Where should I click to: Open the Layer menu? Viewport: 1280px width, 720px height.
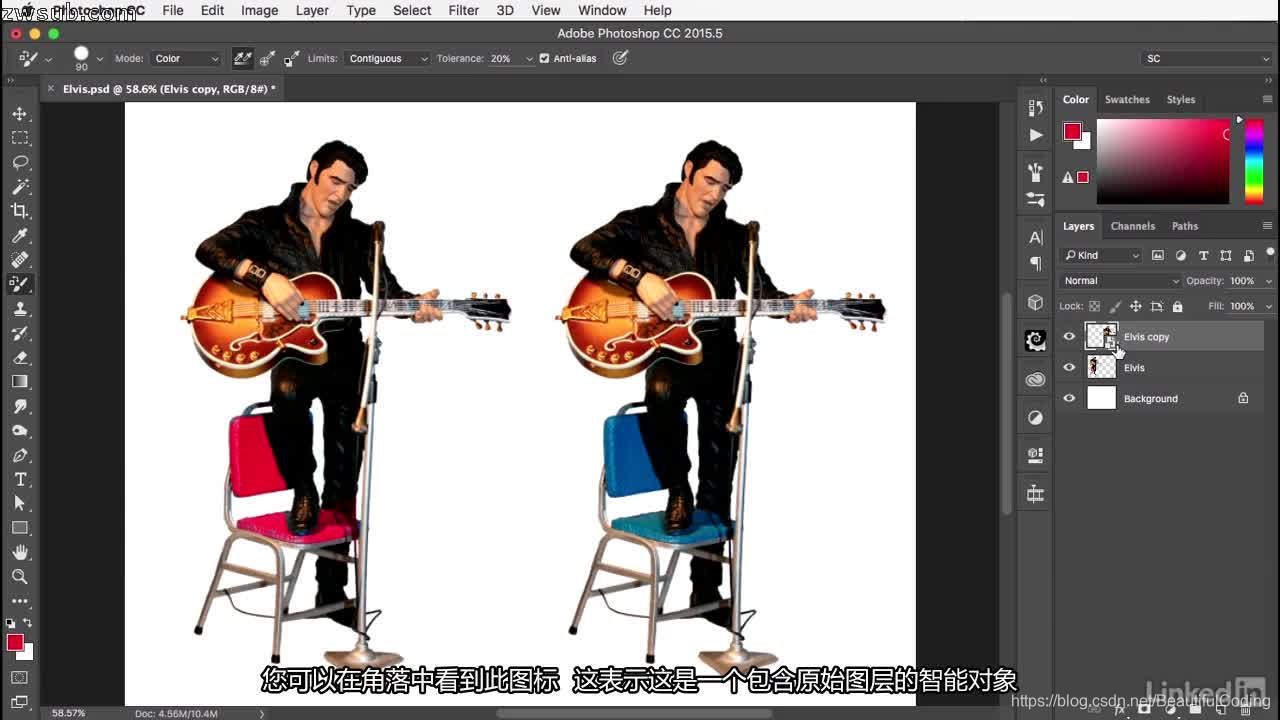[x=312, y=10]
